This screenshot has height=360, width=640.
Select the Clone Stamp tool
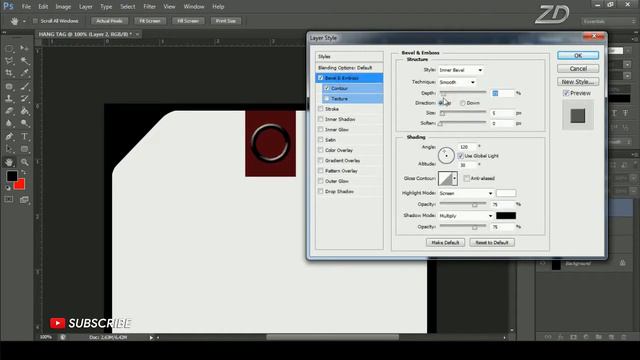point(9,98)
